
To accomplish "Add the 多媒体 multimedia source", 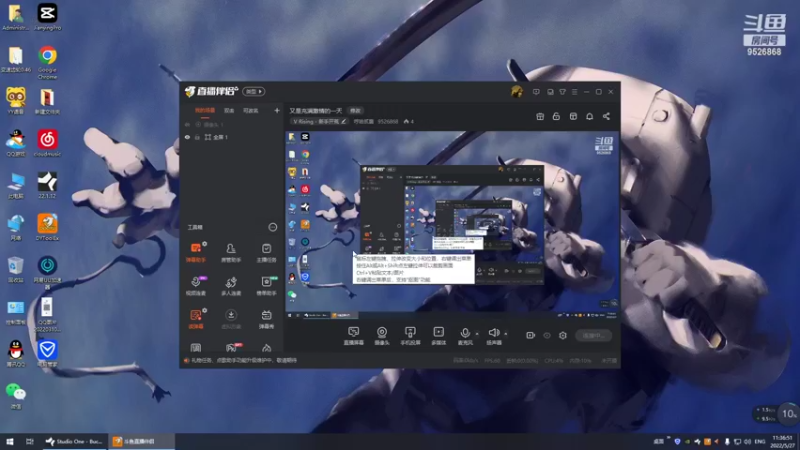I will pyautogui.click(x=438, y=336).
